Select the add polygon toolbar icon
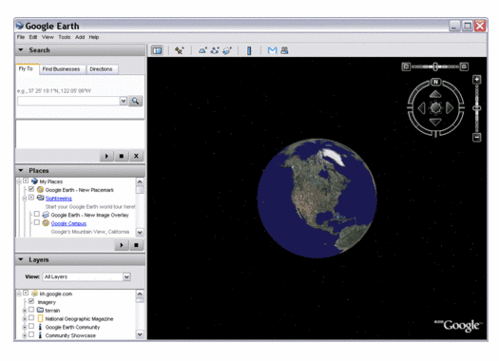 point(202,50)
